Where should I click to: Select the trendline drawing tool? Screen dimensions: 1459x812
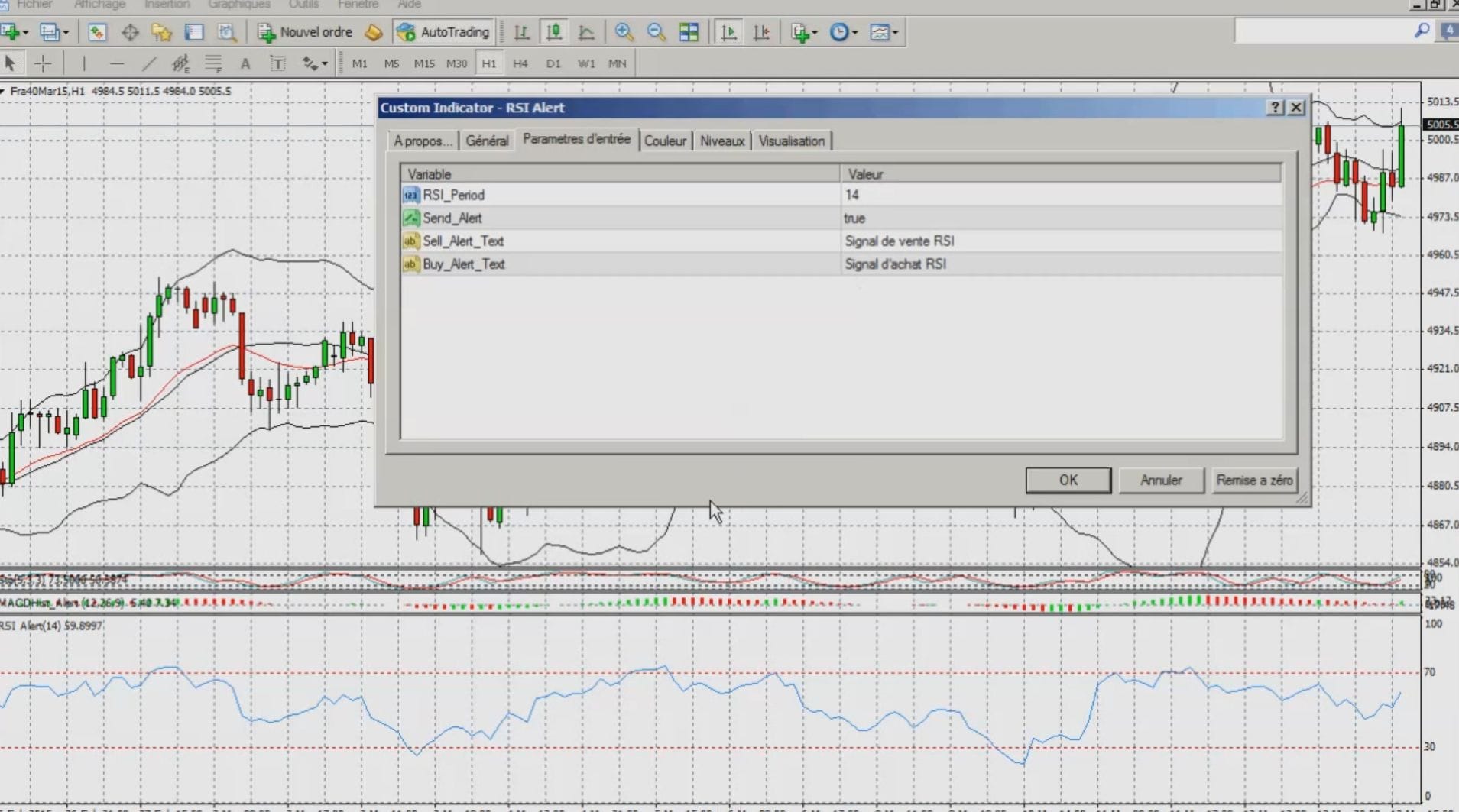tap(150, 63)
